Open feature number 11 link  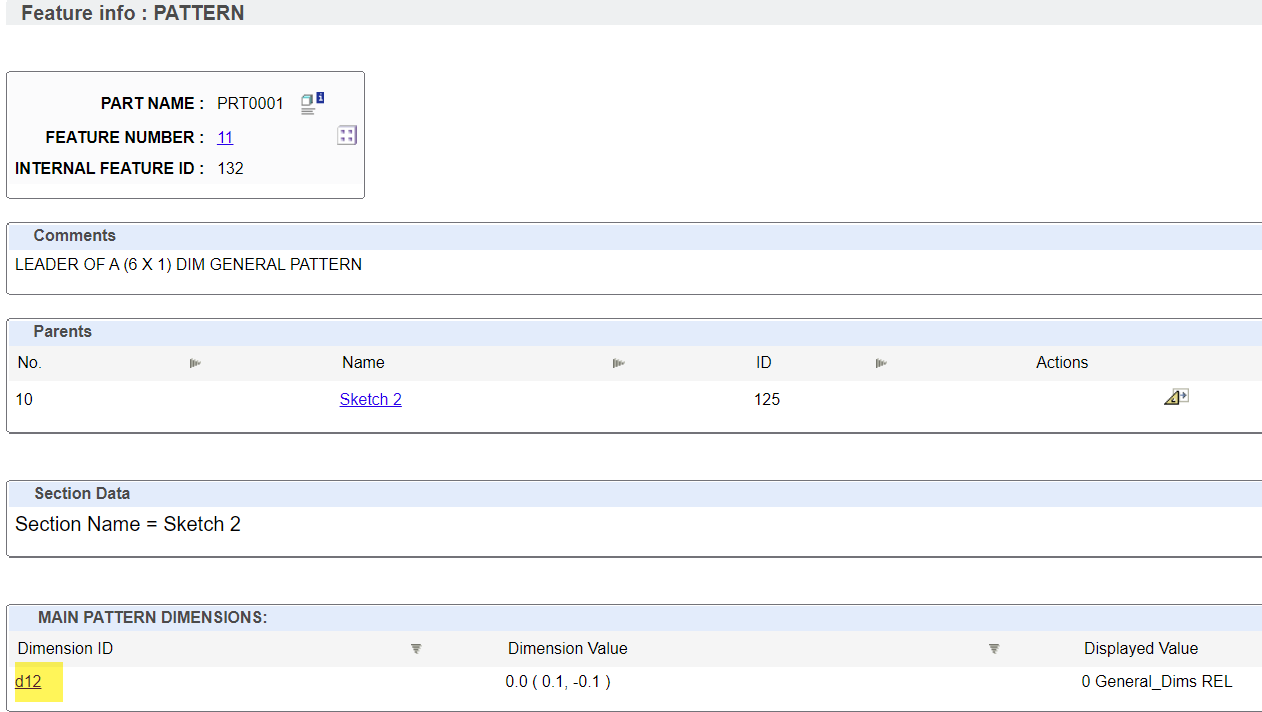(224, 137)
